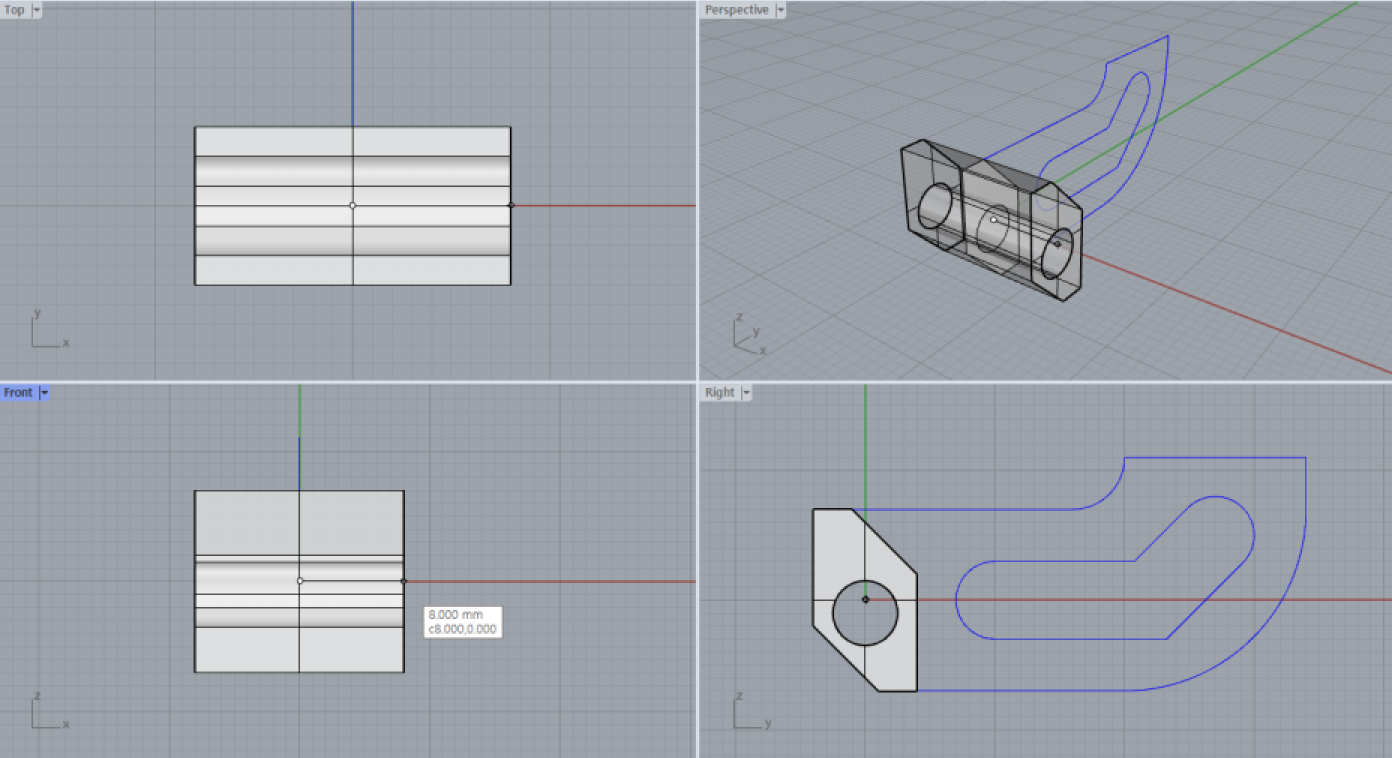Viewport: 1392px width, 758px height.
Task: Click the origin point in Front viewport
Action: click(300, 581)
